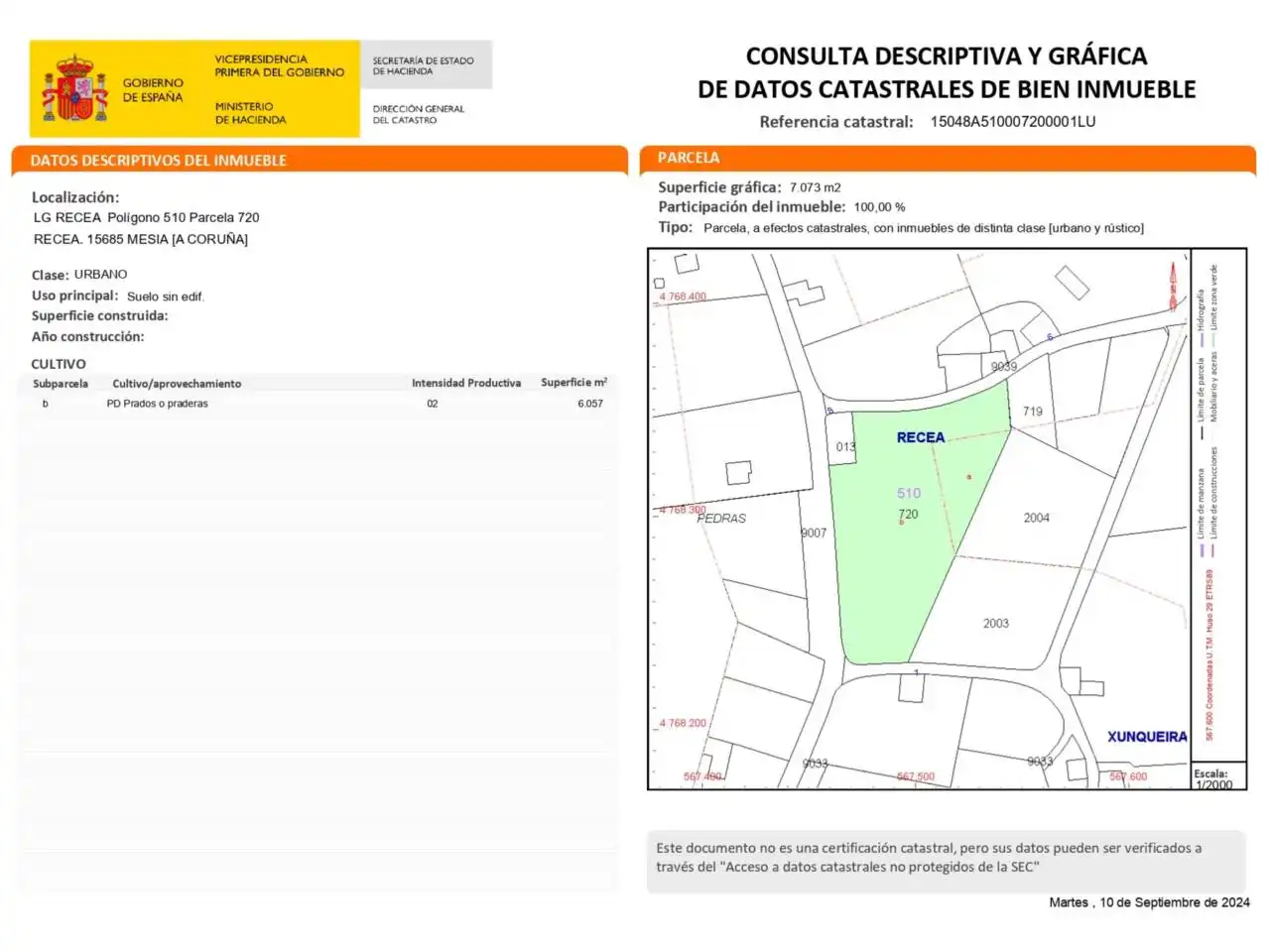Click the coordinate label '4.768.400'

(684, 297)
